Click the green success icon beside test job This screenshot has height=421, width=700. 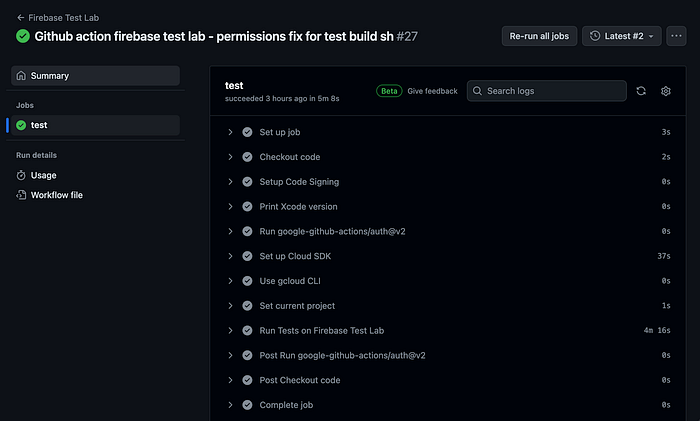pos(21,125)
